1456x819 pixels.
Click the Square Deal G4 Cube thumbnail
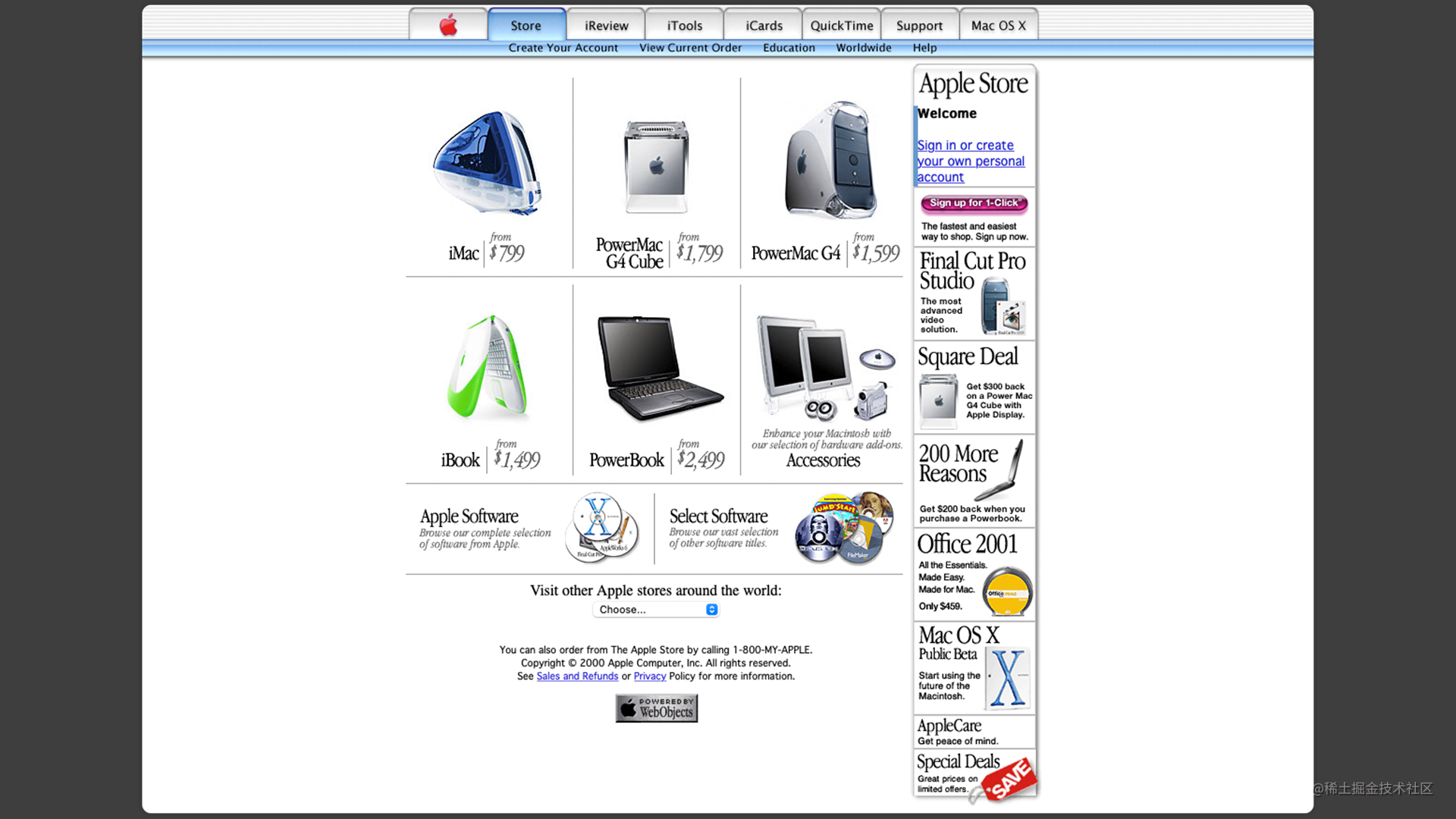click(939, 402)
